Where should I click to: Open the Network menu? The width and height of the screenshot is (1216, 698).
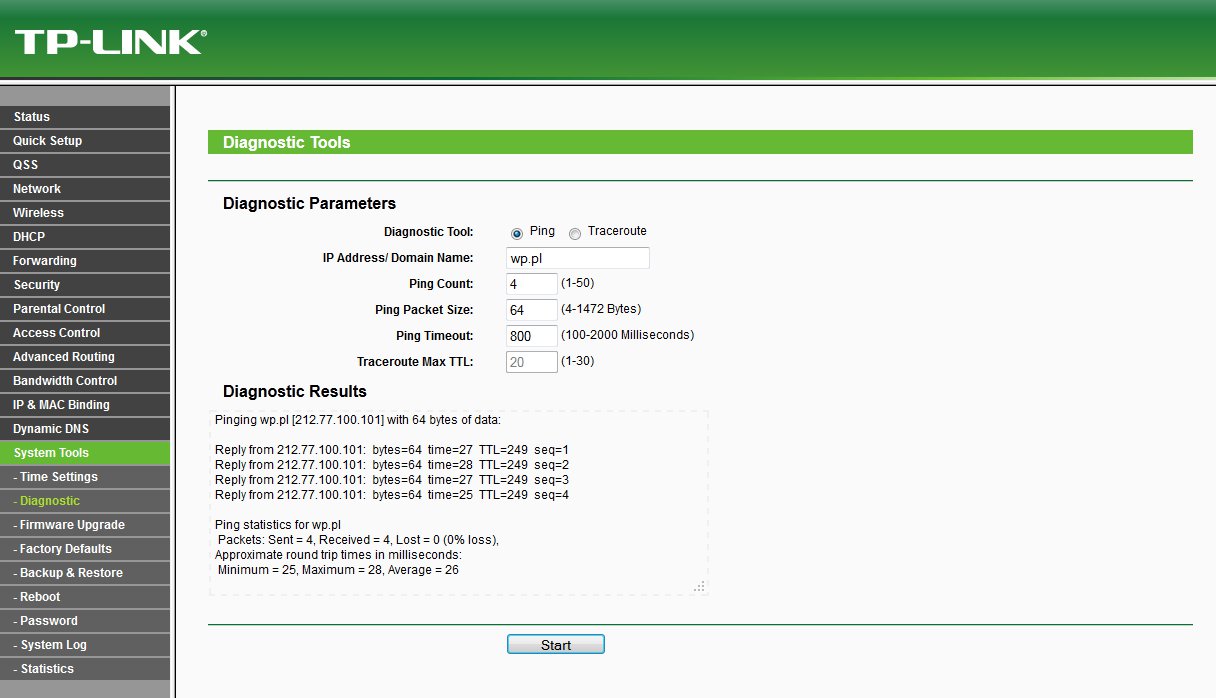(x=85, y=189)
